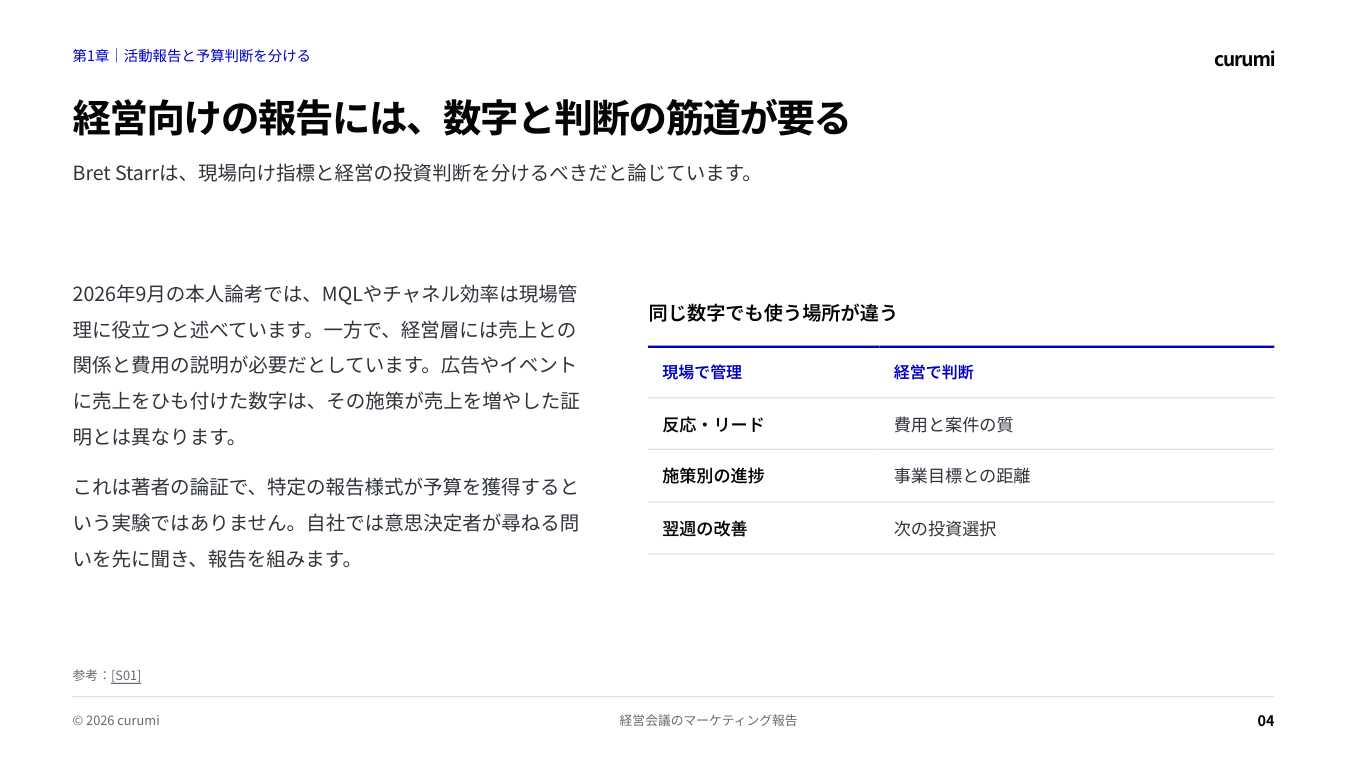This screenshot has height=757, width=1348.
Task: Click the cell 施策別の進捗
Action: click(713, 476)
